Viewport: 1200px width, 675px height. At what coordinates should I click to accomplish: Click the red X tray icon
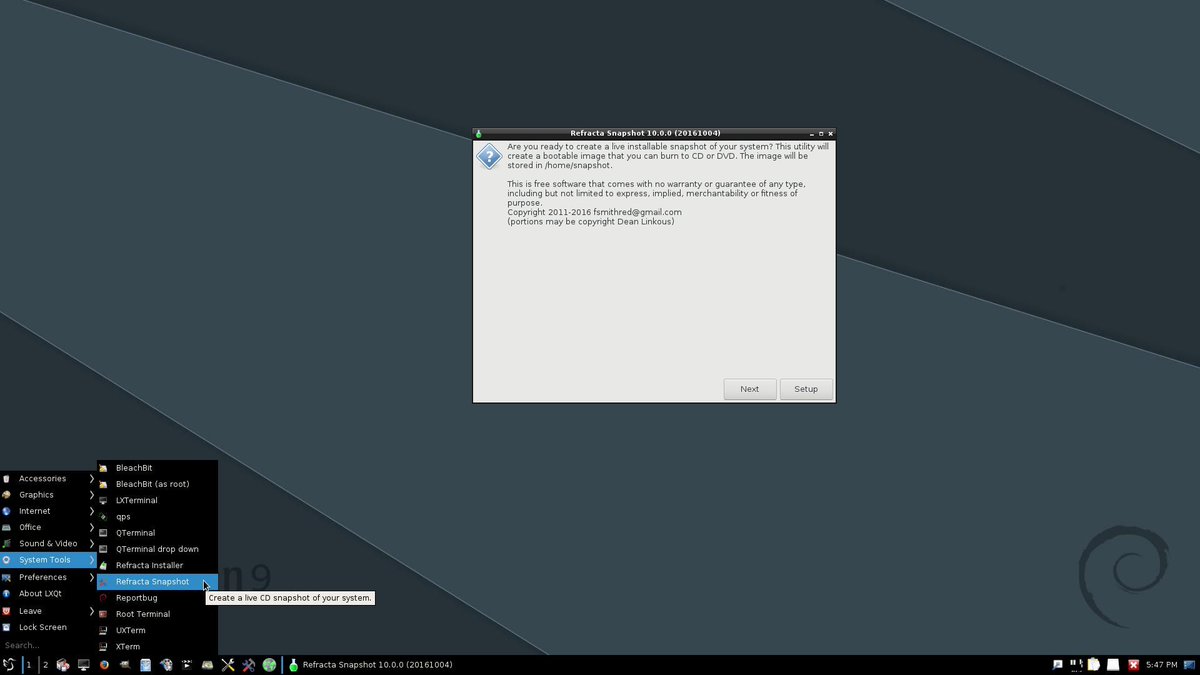point(1134,665)
